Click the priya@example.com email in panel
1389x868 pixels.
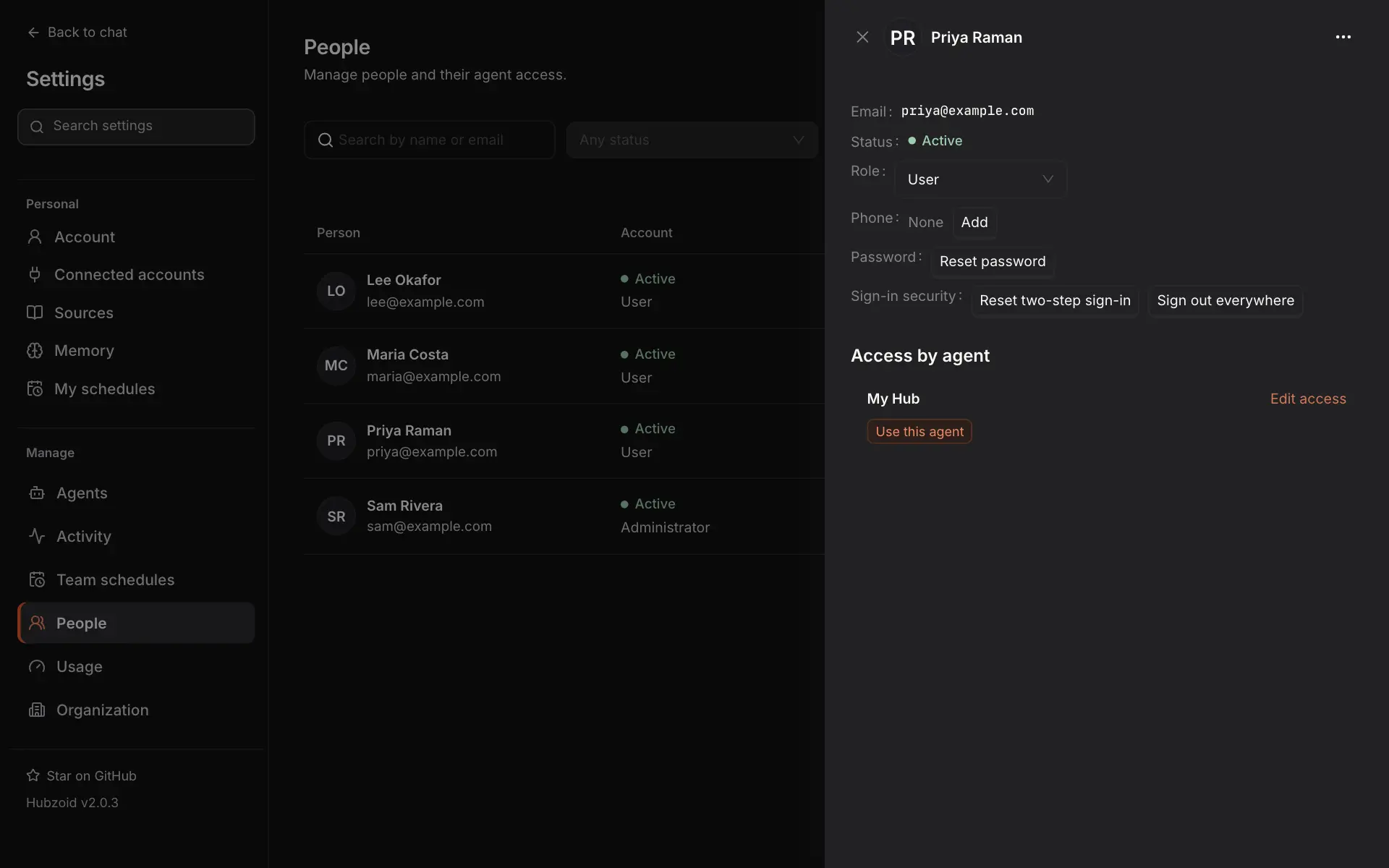coord(967,111)
